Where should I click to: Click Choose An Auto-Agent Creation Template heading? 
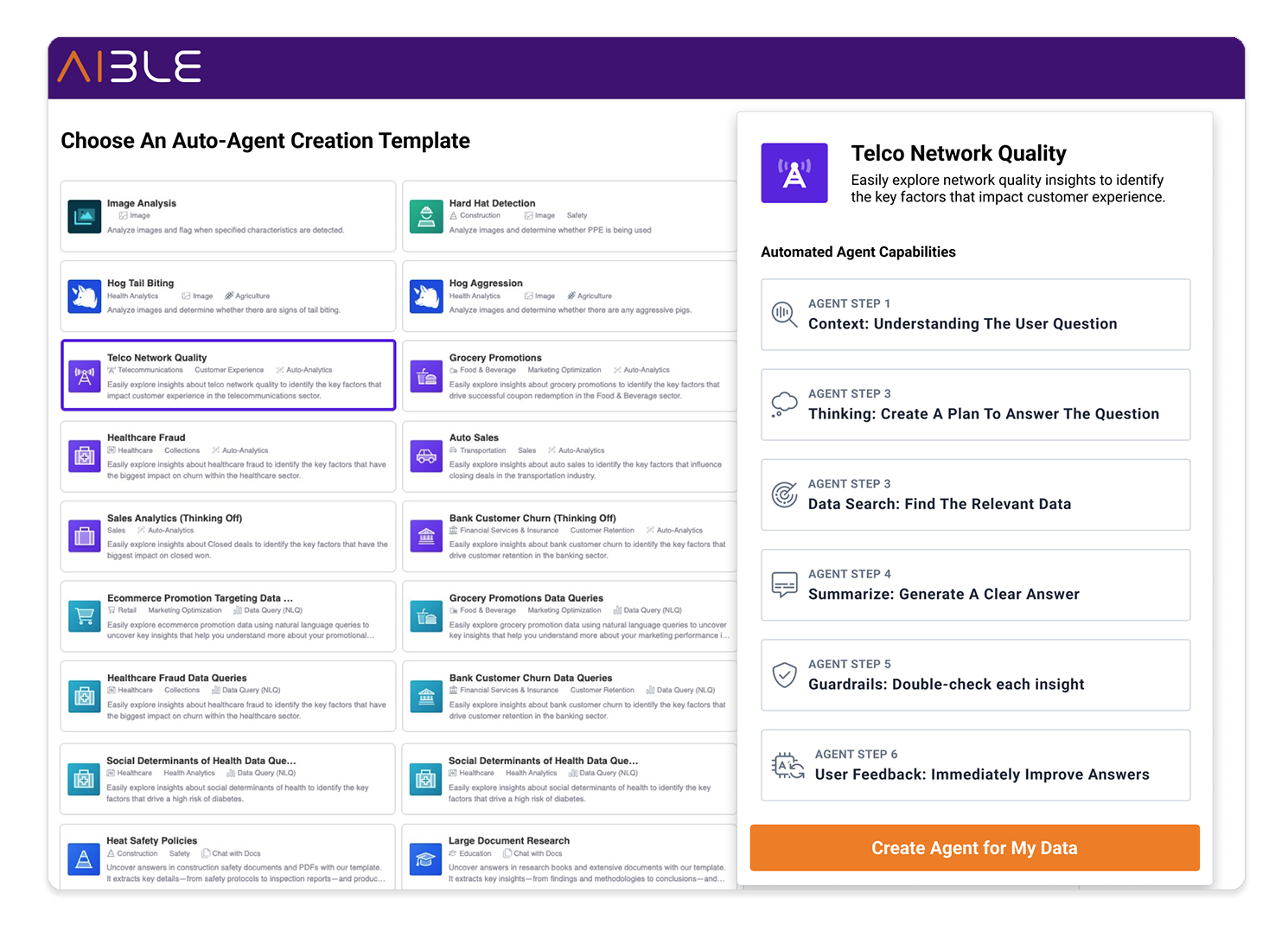coord(265,141)
